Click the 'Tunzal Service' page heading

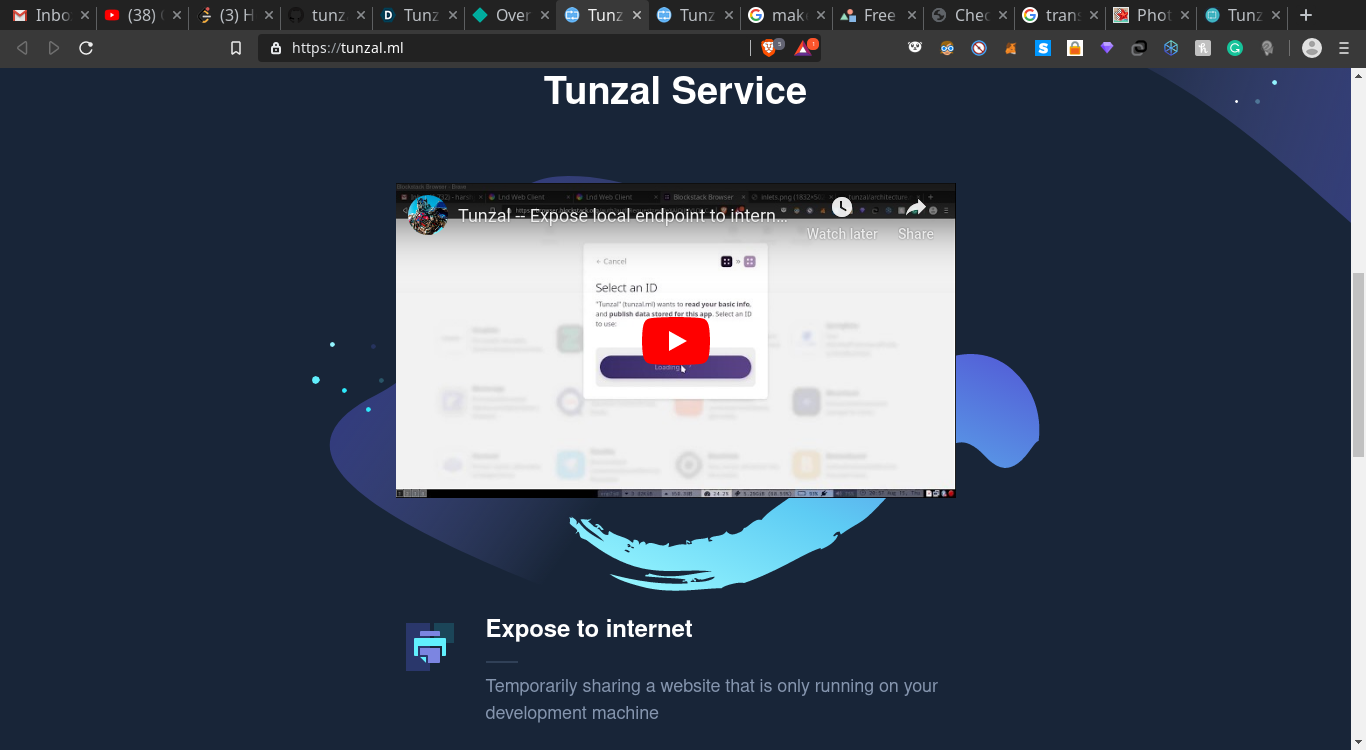click(675, 91)
